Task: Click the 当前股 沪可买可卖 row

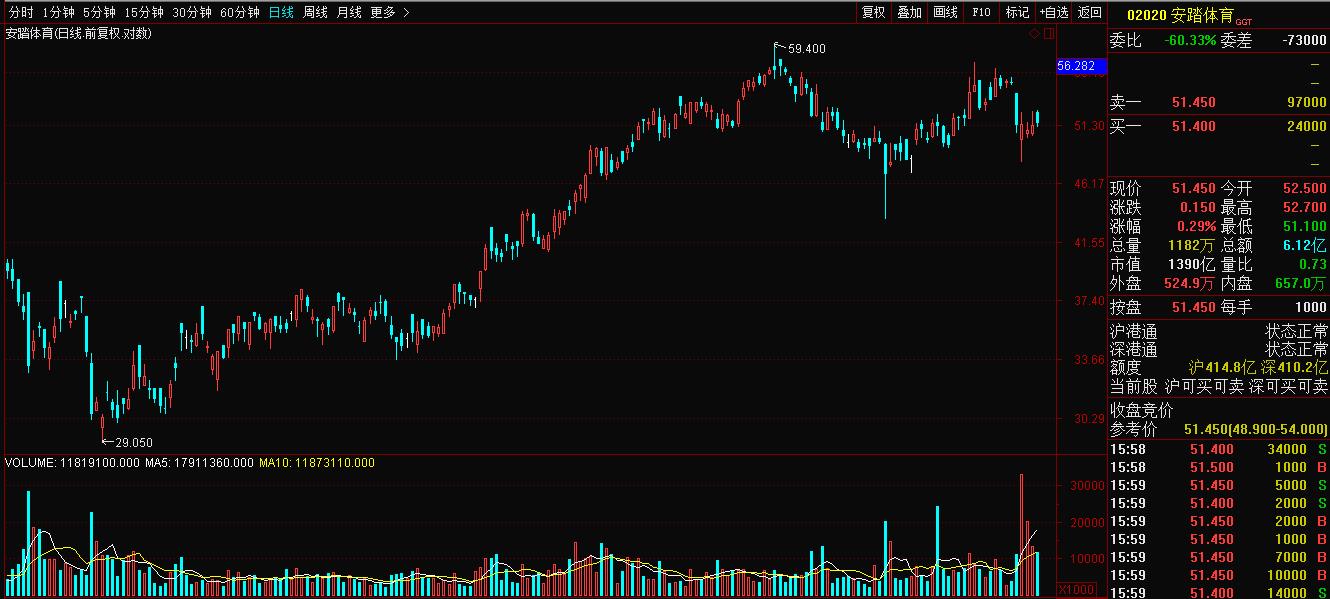Action: [x=1219, y=386]
